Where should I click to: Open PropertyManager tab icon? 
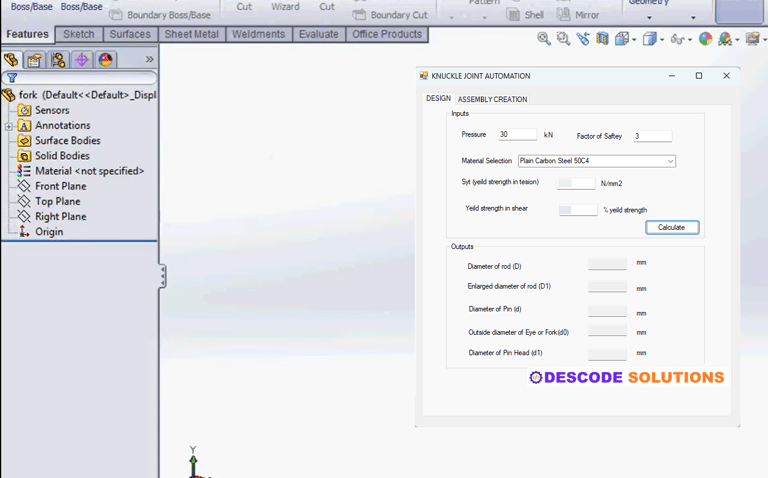pos(34,60)
